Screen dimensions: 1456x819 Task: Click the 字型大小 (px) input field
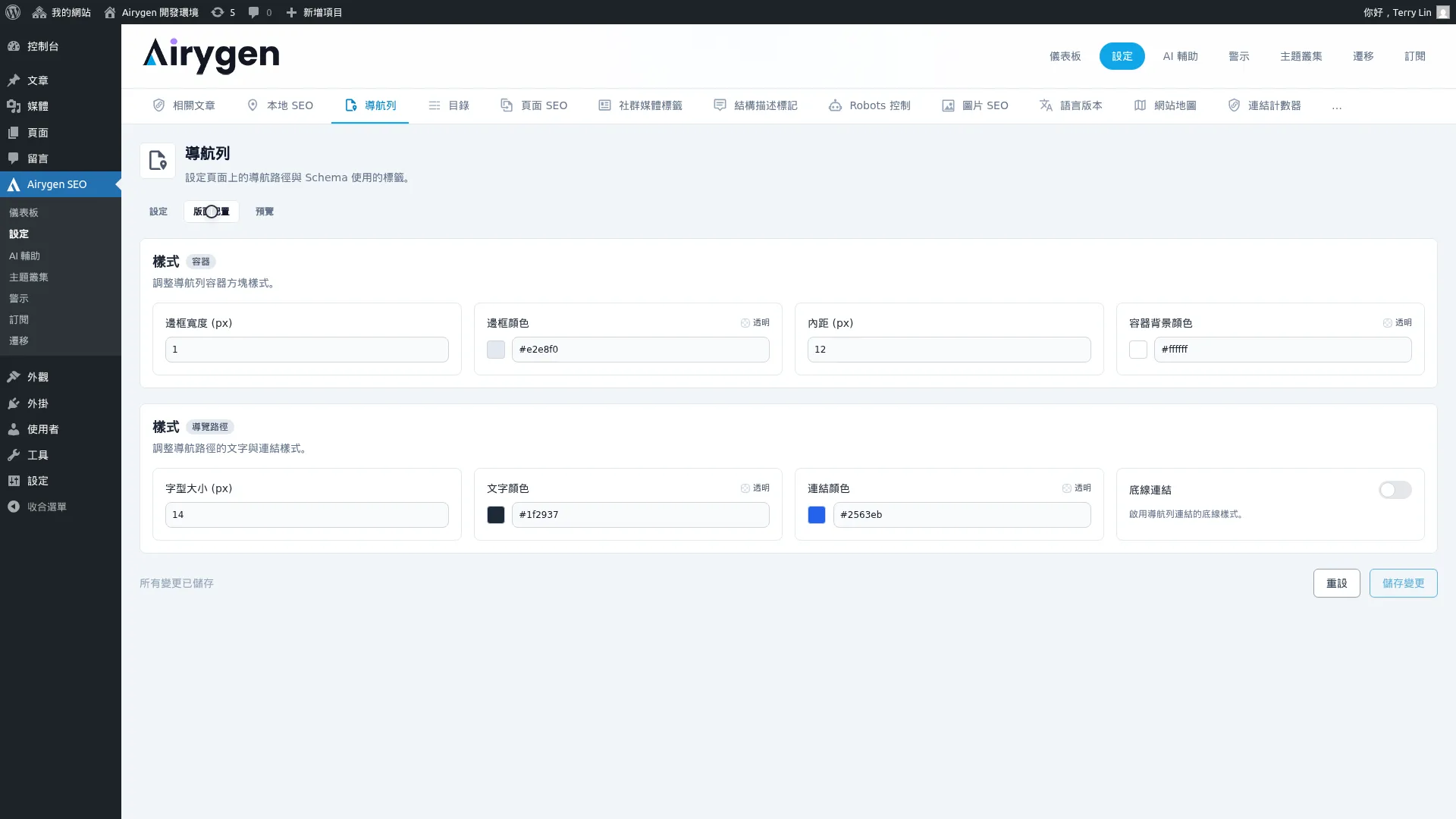coord(307,515)
